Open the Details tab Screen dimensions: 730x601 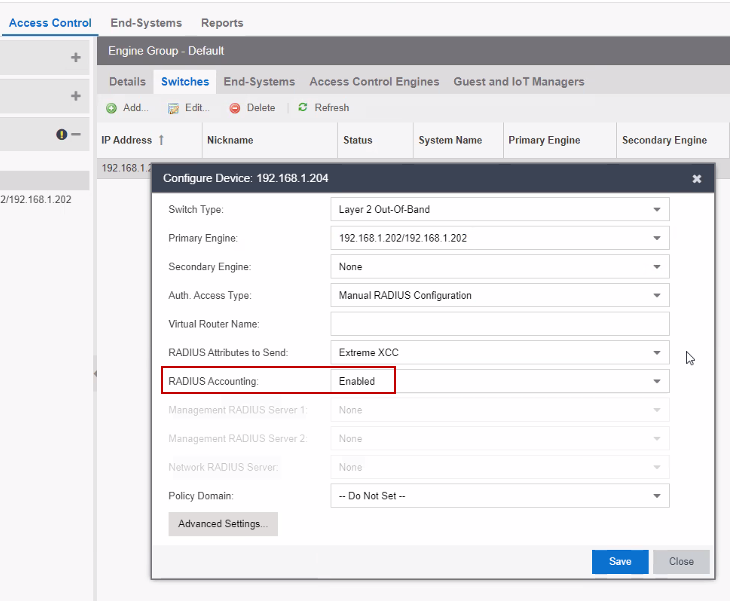(x=127, y=81)
